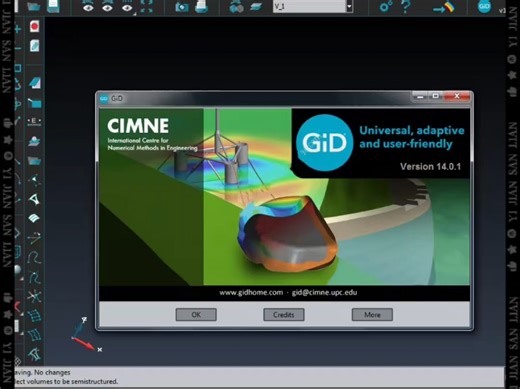The image size is (520, 389).
Task: Click the open folder icon in top toolbar
Action: pyautogui.click(x=33, y=6)
